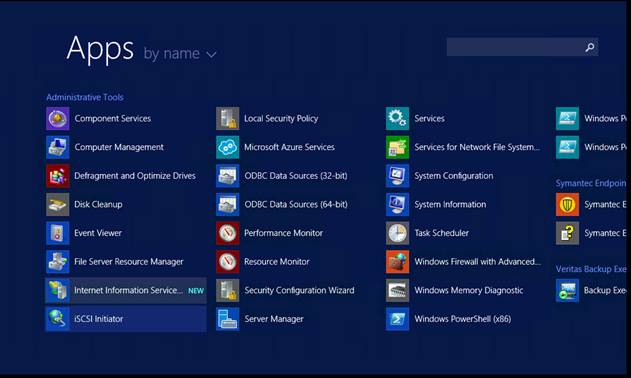Click the 'Event Viewer' label

pyautogui.click(x=98, y=233)
